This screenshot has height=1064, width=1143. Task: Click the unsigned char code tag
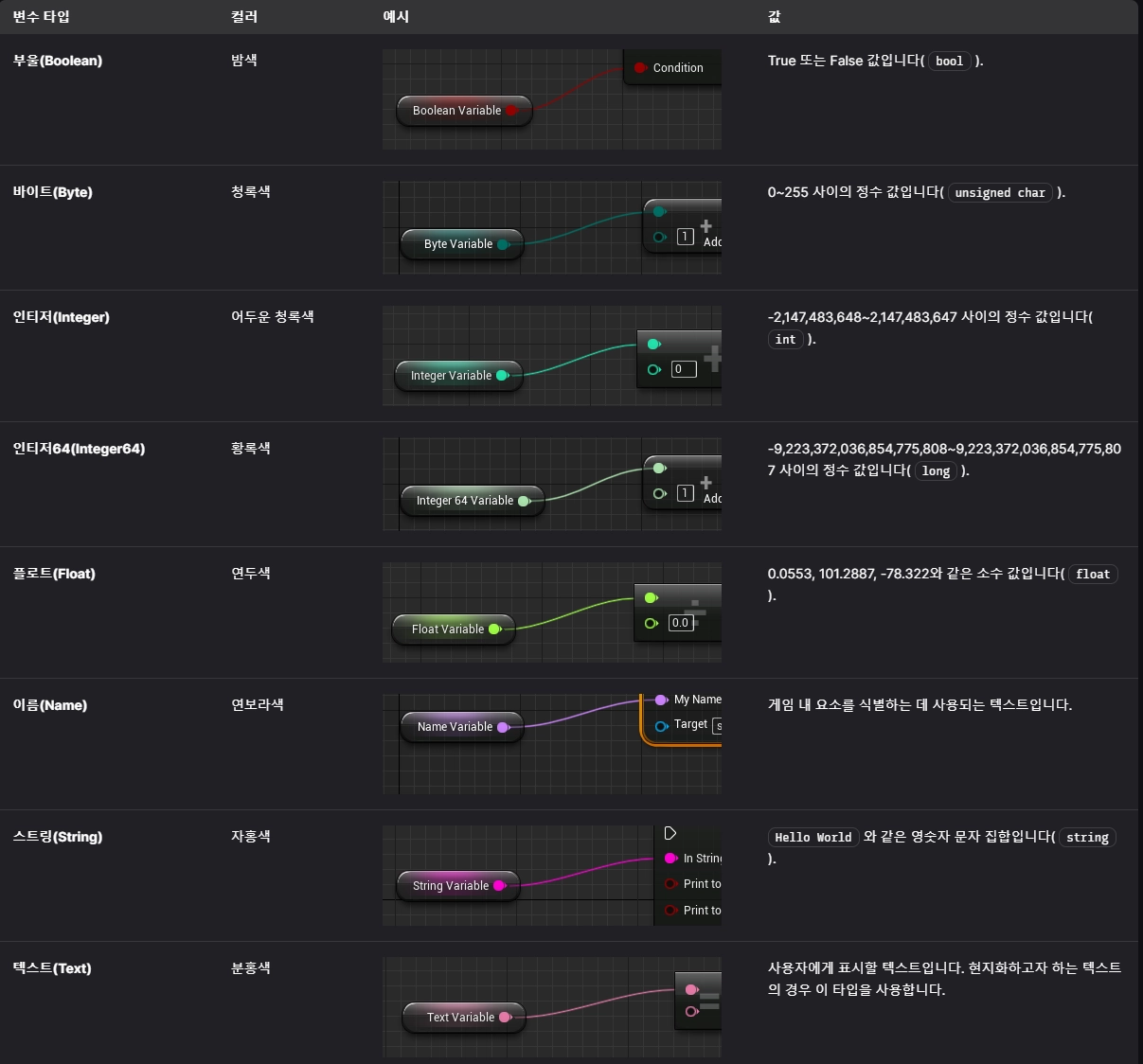[x=1000, y=193]
